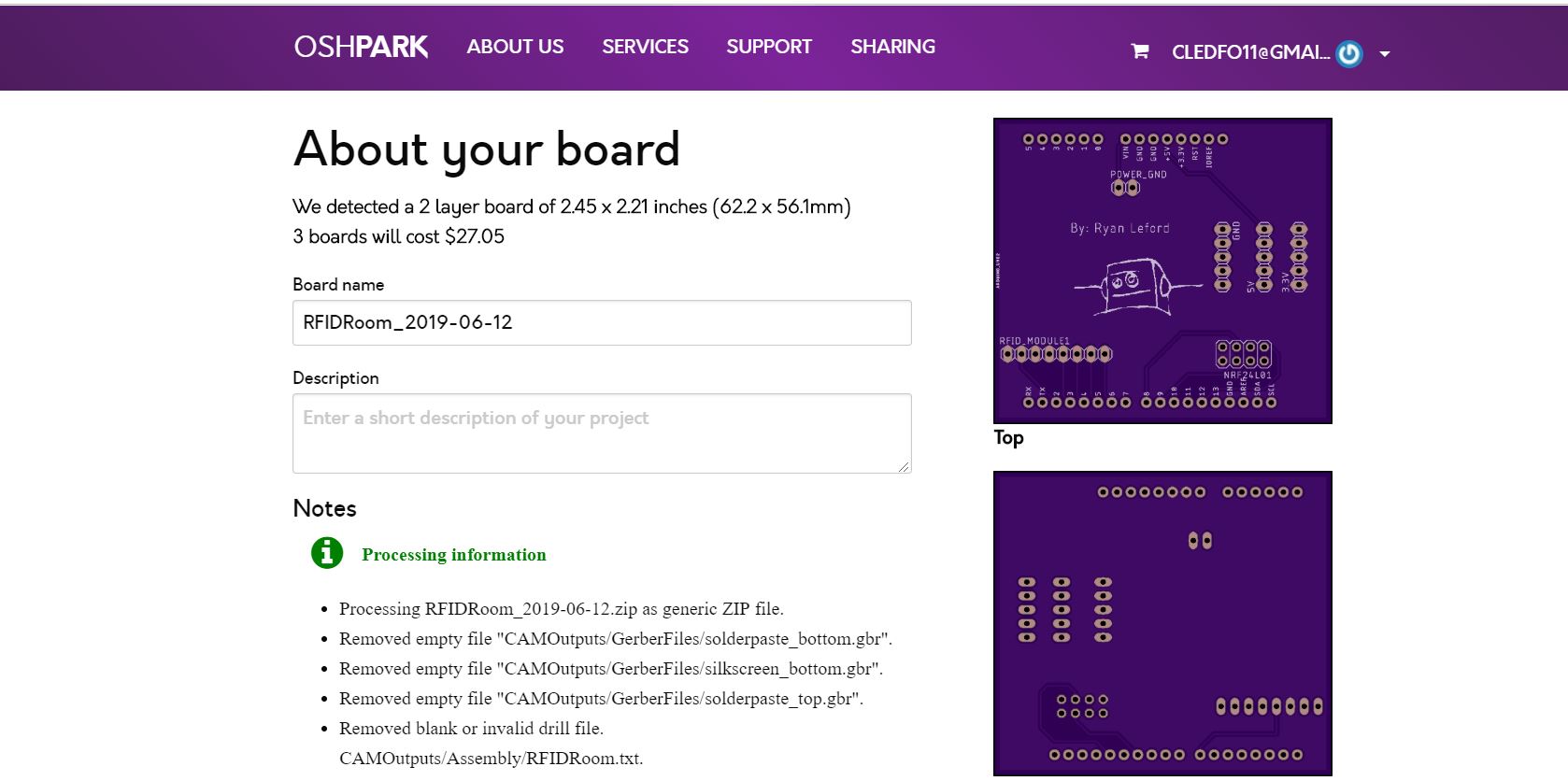
Task: Open the SUPPORT menu
Action: [769, 47]
